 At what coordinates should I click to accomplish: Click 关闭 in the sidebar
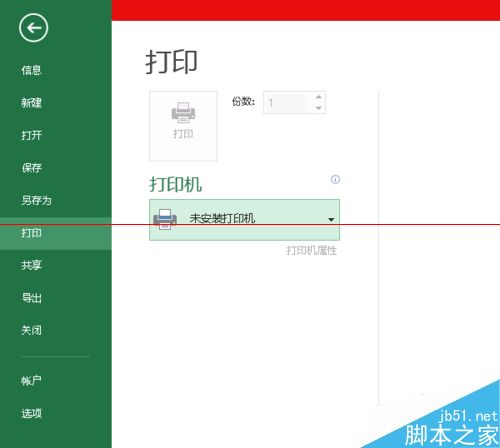(31, 330)
